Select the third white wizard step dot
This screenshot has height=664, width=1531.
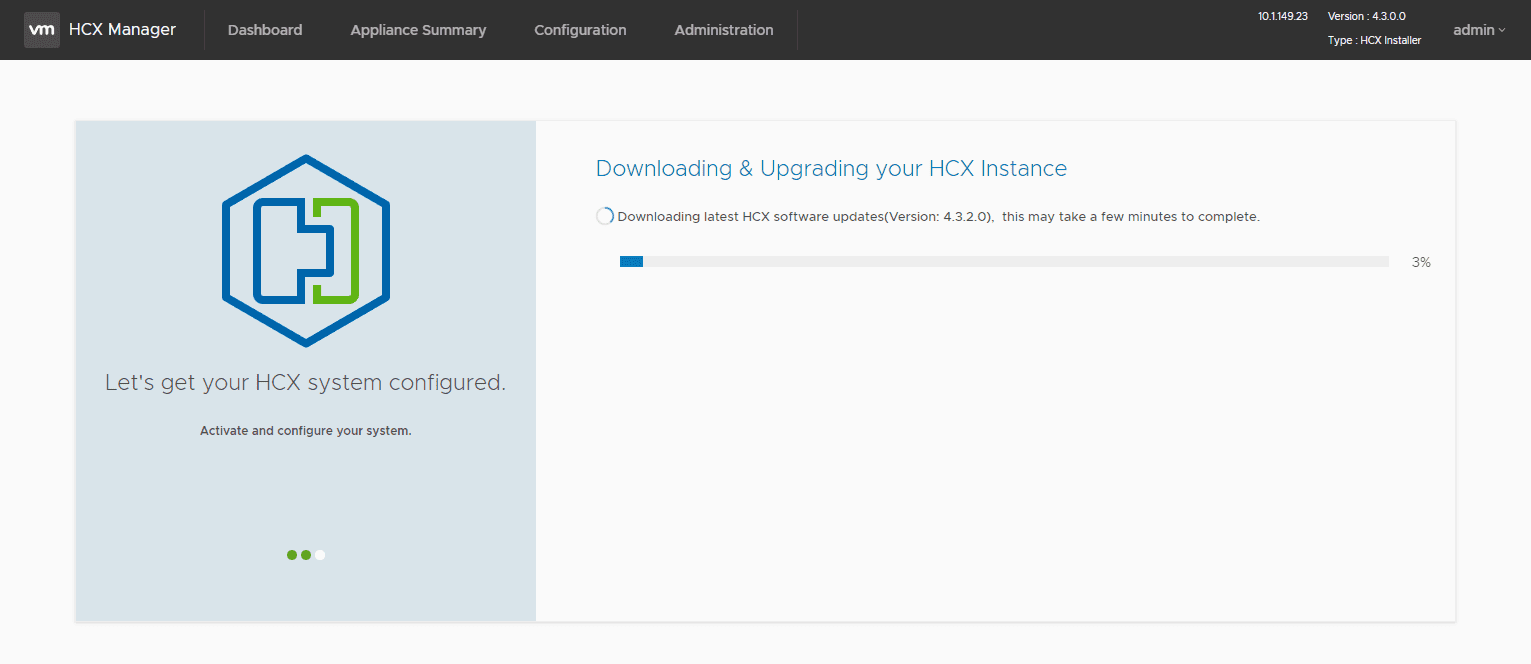(x=320, y=555)
